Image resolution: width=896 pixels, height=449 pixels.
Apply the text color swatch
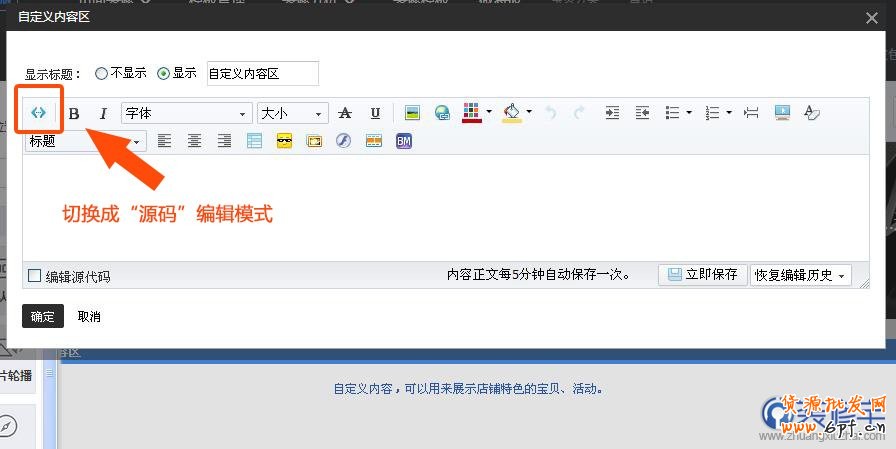coord(471,113)
